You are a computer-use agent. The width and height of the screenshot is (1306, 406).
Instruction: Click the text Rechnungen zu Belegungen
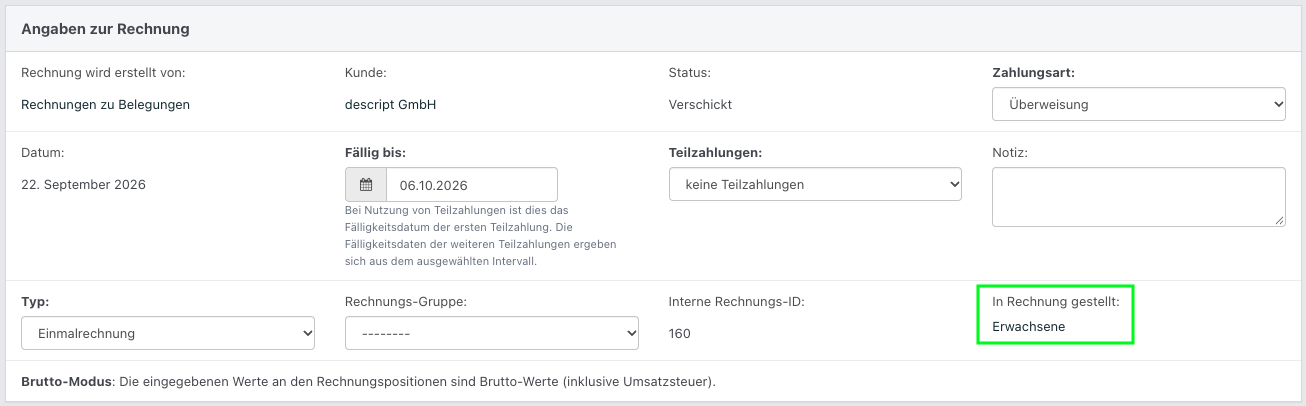105,104
